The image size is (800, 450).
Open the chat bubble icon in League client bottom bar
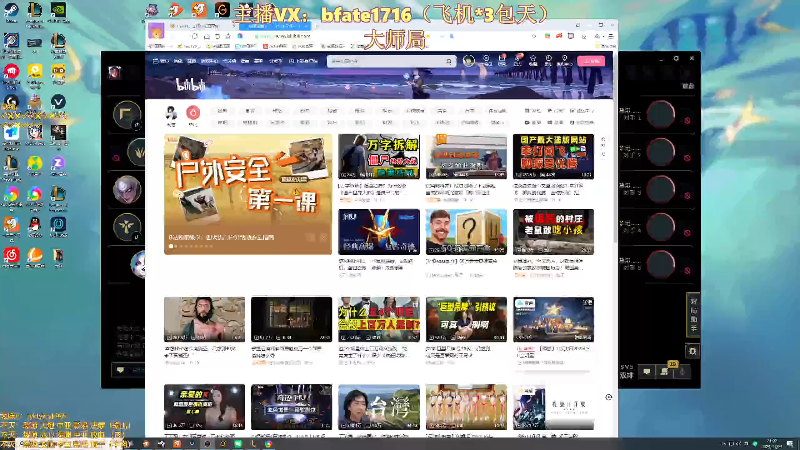[x=647, y=371]
